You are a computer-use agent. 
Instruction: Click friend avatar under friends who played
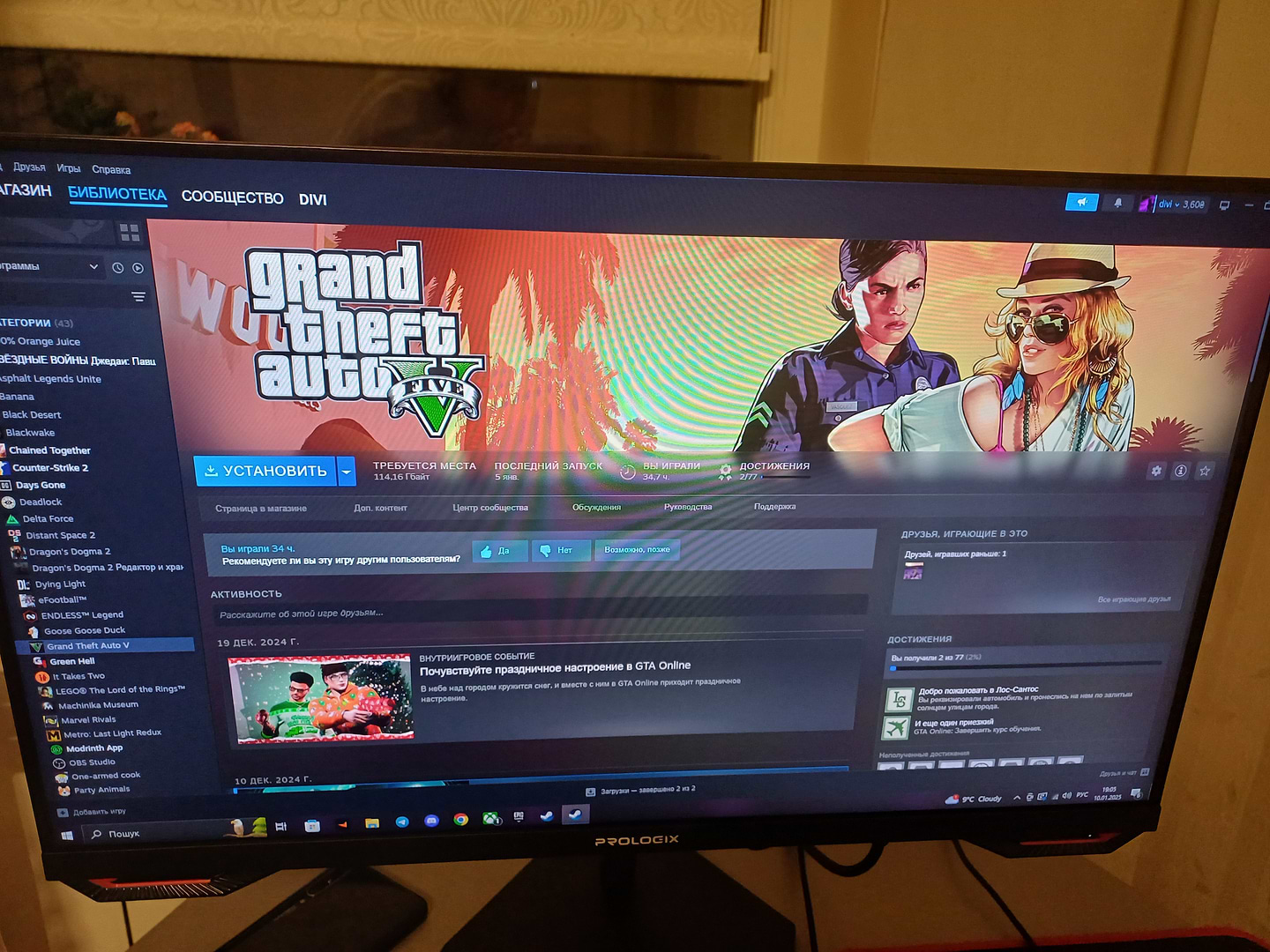[913, 573]
